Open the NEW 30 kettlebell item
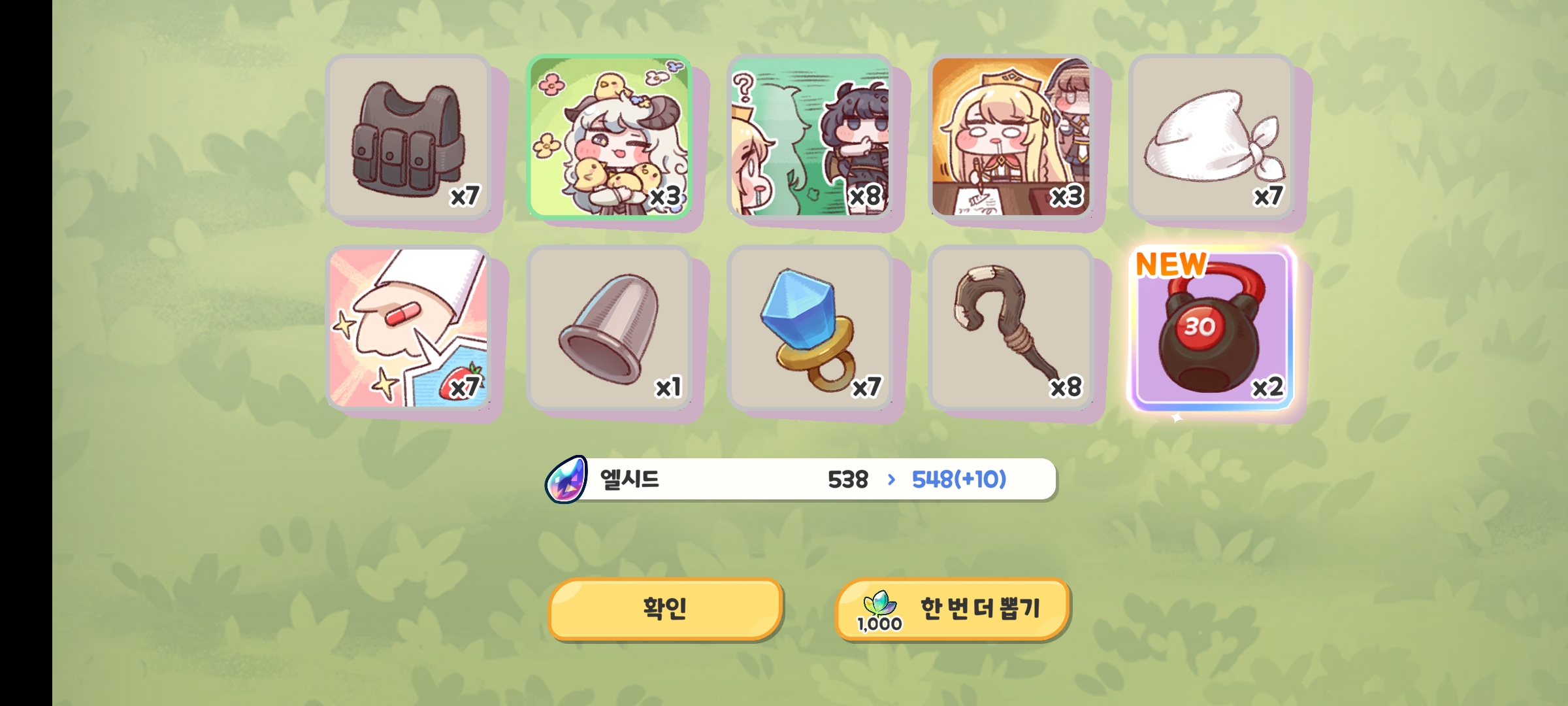 click(1213, 328)
